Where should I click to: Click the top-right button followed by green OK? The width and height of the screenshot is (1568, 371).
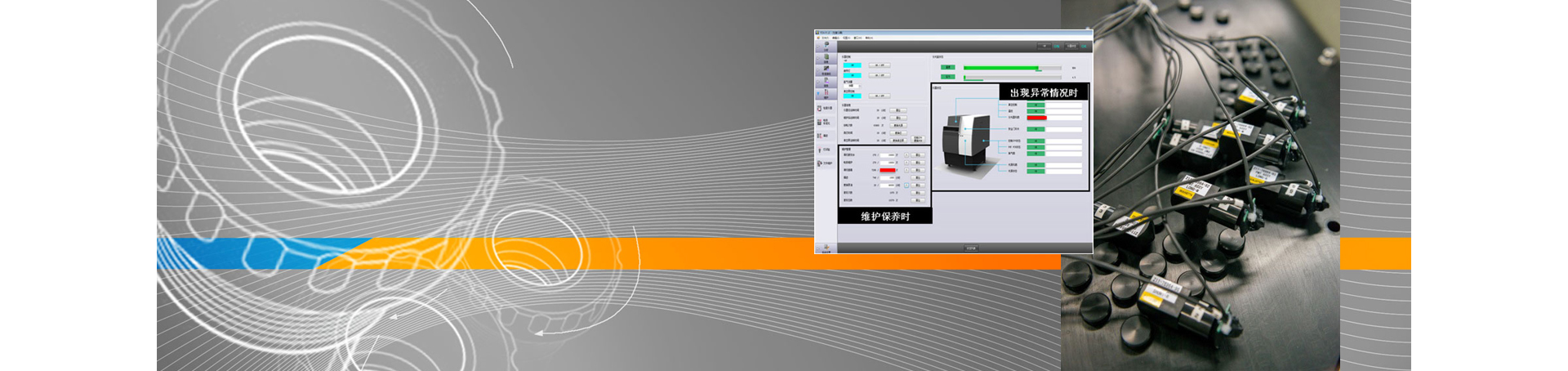(1072, 46)
